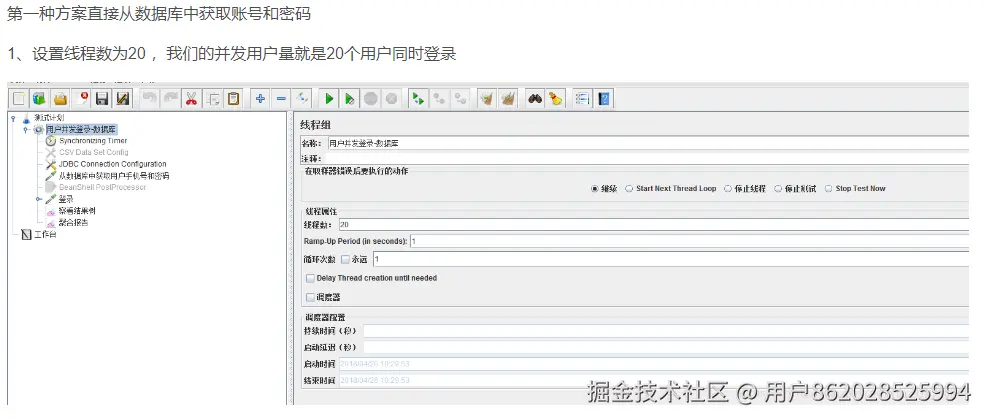Viewport: 985px width, 419px height.
Task: Click the Reset search brush icon
Action: [555, 99]
